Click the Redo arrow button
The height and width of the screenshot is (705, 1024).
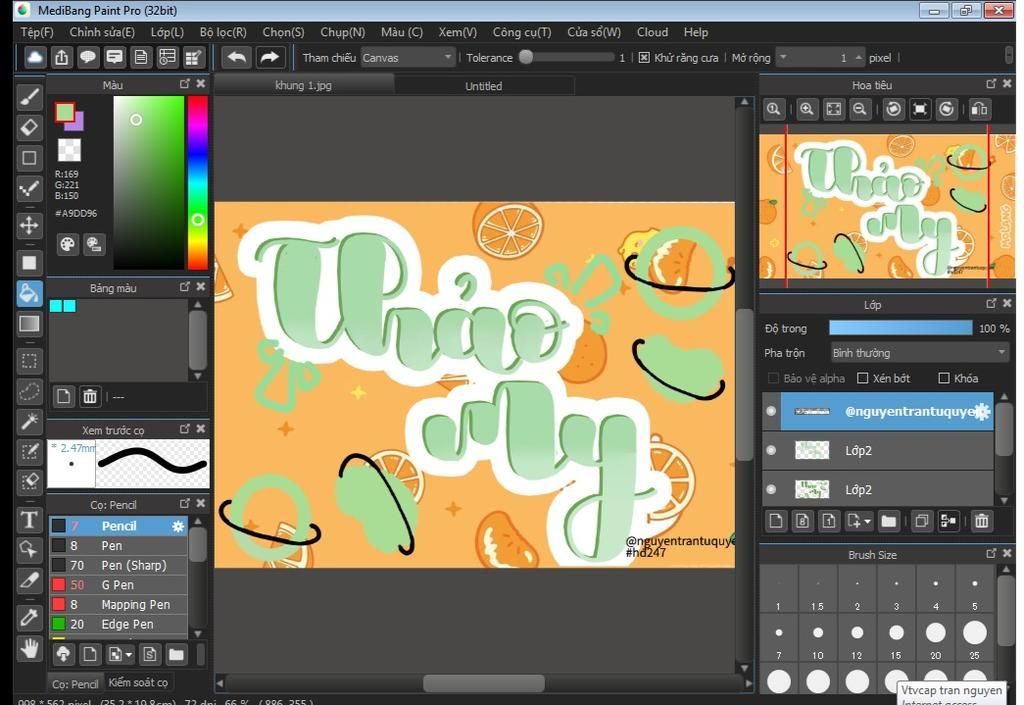pos(269,57)
